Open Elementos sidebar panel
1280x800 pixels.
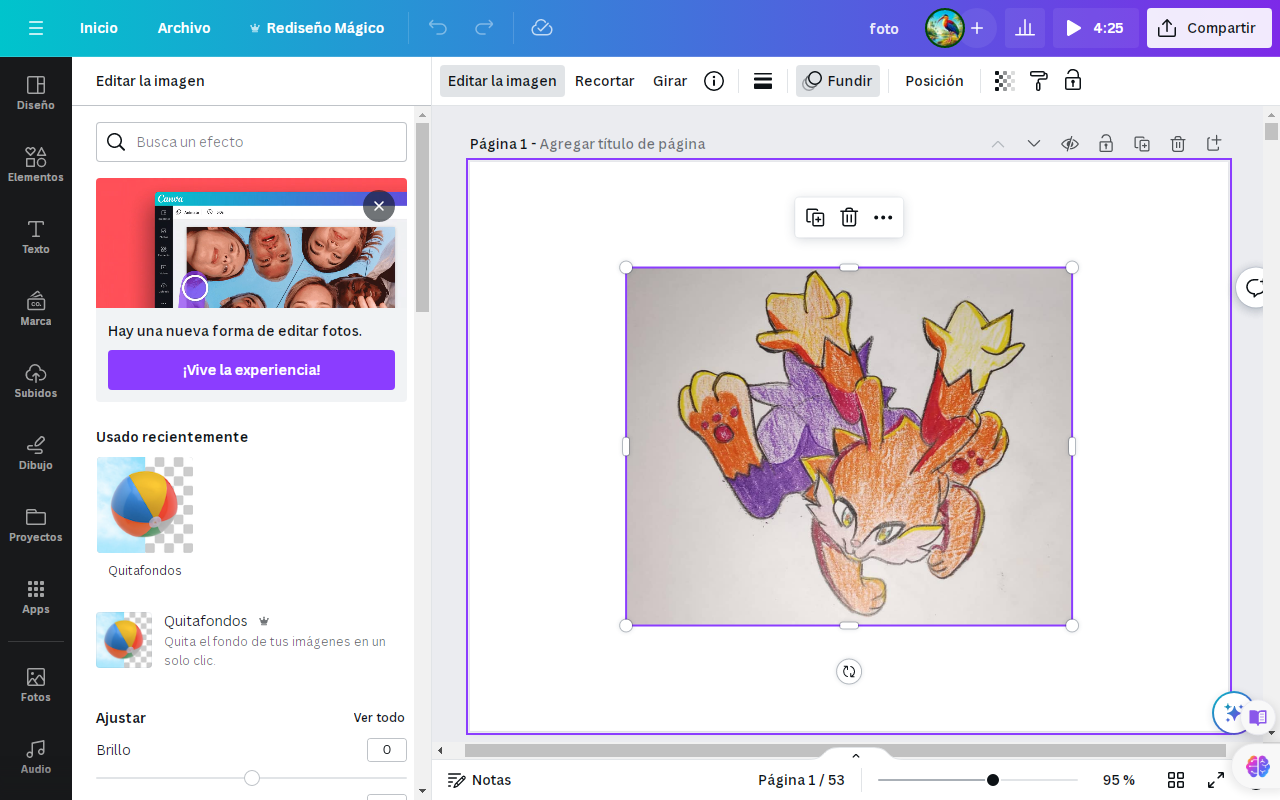pos(36,164)
